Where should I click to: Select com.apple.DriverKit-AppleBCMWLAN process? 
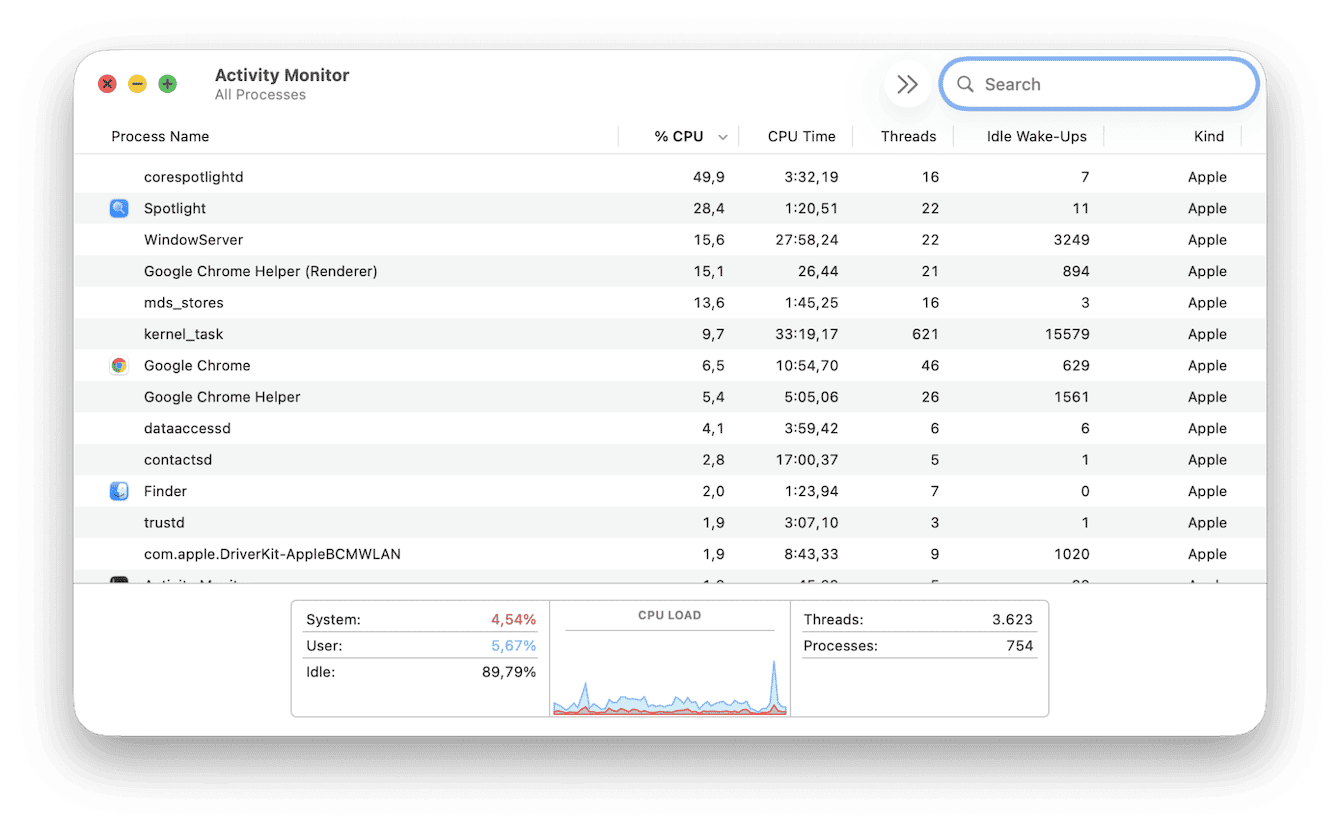[272, 554]
